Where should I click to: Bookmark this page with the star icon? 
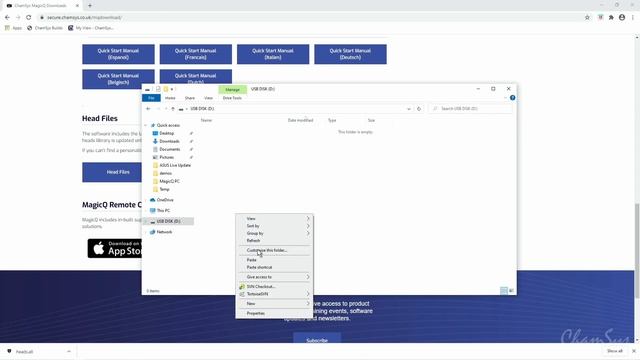(587, 18)
